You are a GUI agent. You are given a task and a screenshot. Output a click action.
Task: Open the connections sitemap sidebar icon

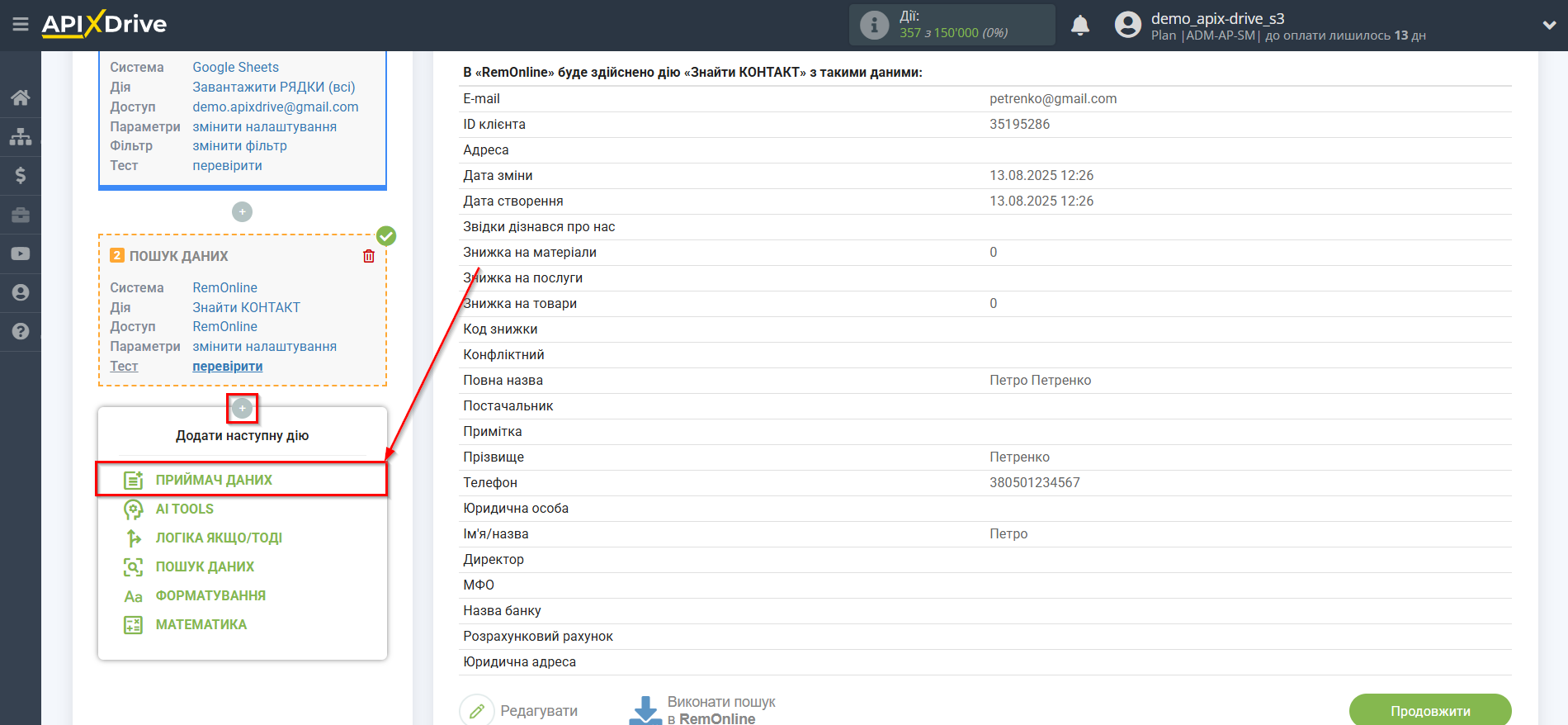[21, 136]
